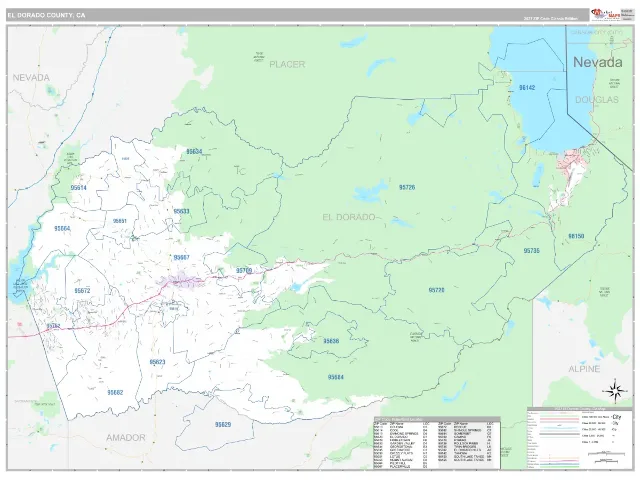Viewport: 640px width, 480px height.
Task: Click the ALPINE county label
Action: [584, 369]
